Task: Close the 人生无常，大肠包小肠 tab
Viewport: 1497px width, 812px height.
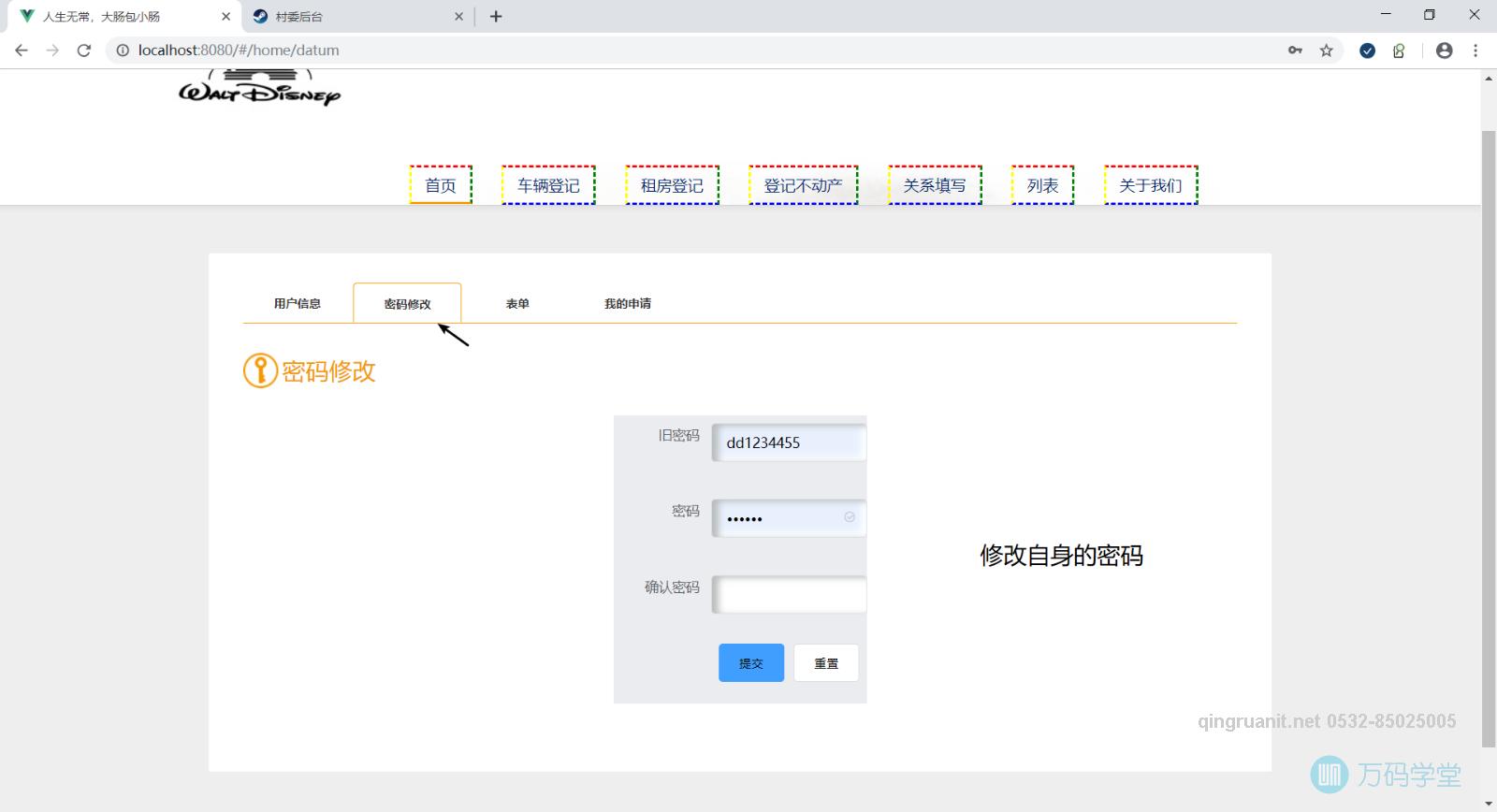Action: point(225,16)
